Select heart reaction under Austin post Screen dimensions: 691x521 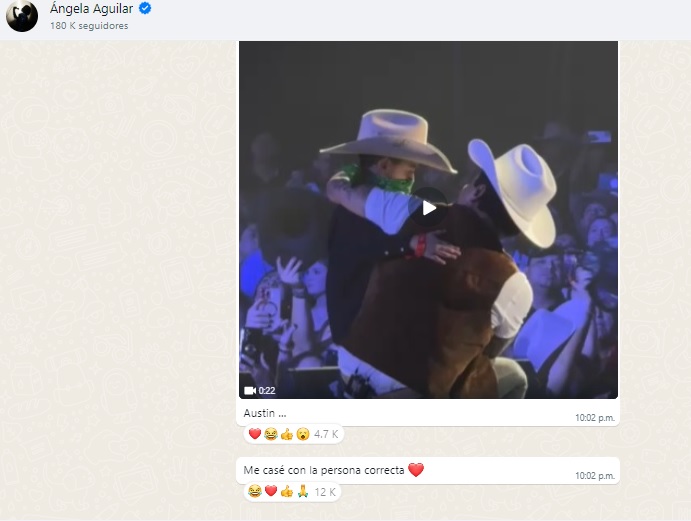255,434
